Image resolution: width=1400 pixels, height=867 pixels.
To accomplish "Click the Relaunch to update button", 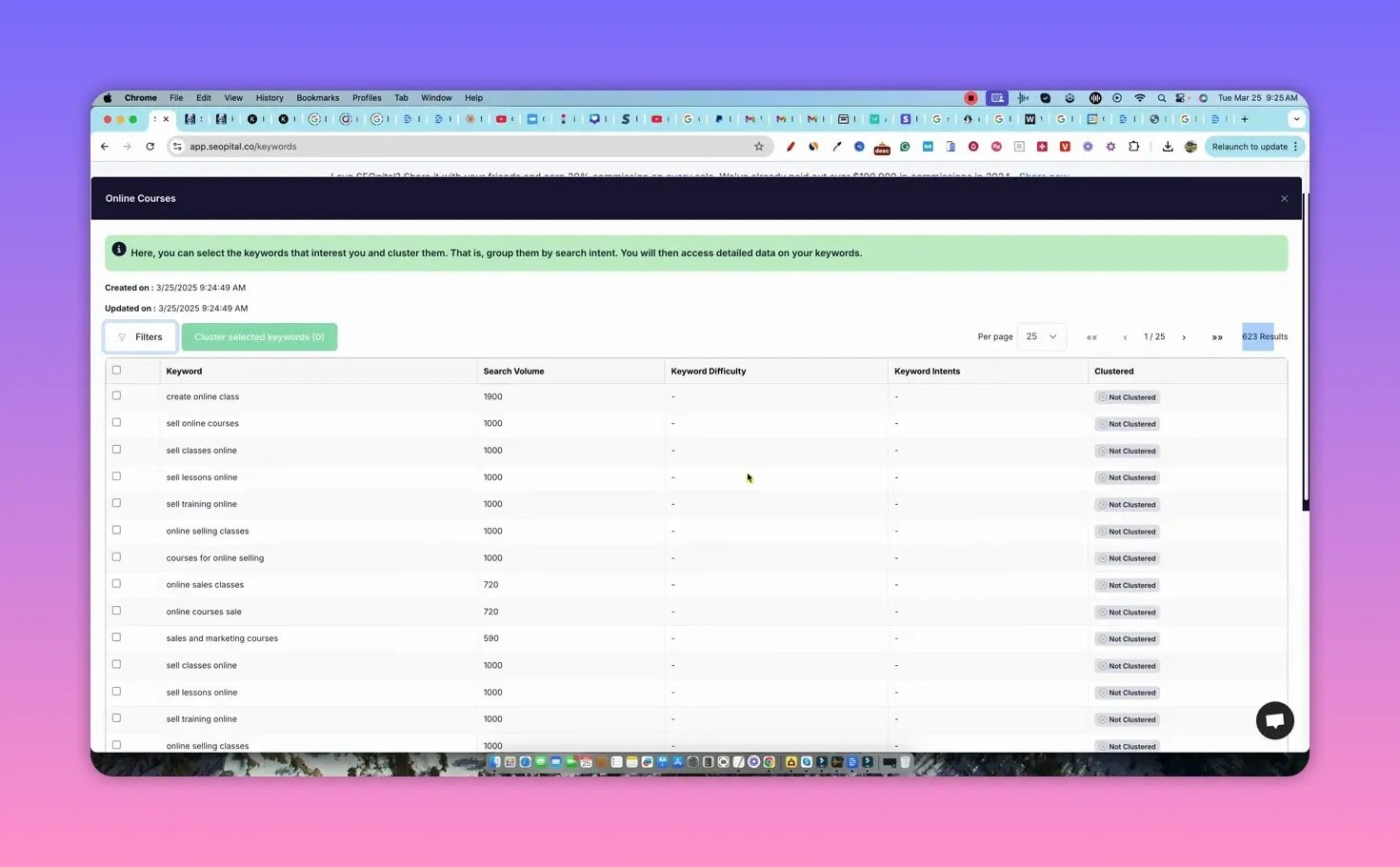I will (x=1250, y=146).
